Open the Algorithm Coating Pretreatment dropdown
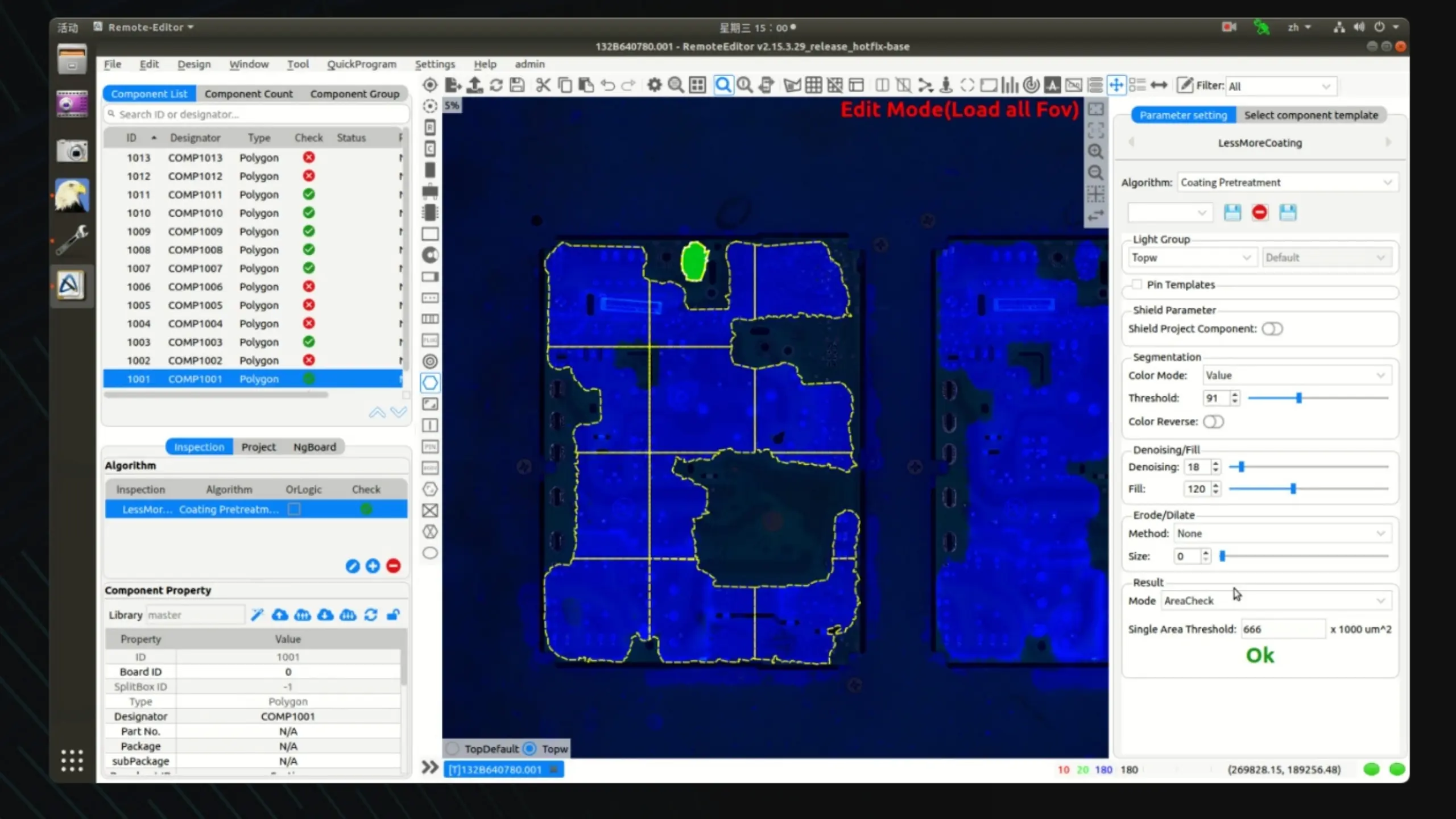Screen dimensions: 1456x819 click(1287, 183)
